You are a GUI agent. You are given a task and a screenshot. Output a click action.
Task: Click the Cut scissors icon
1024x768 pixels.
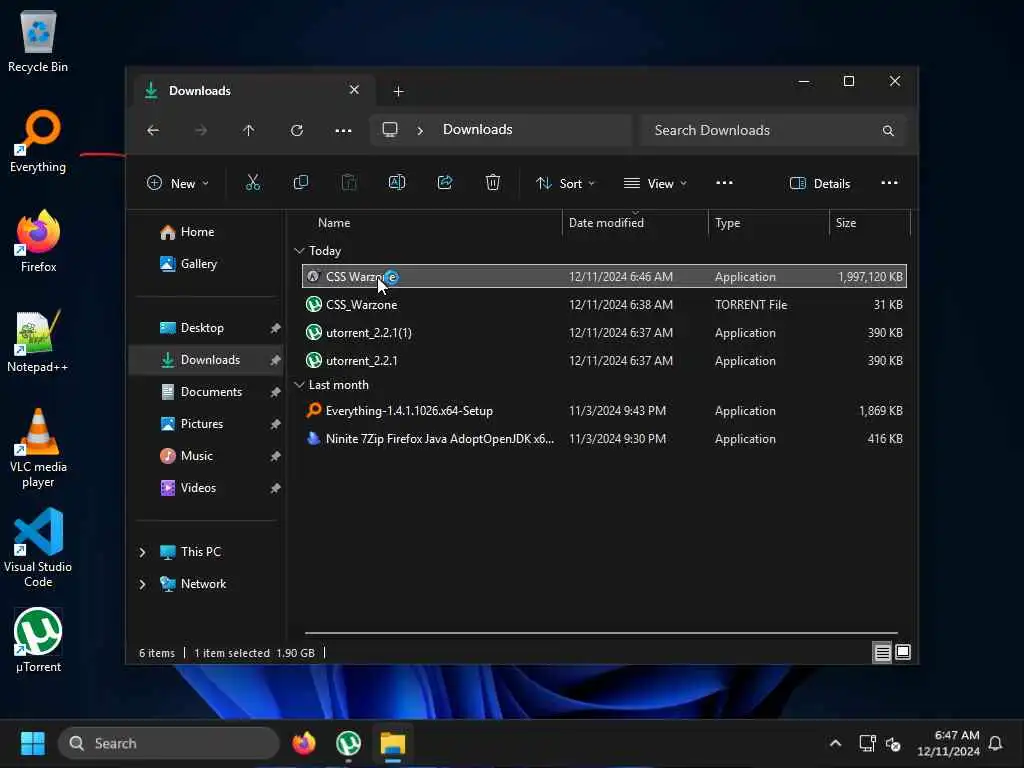pyautogui.click(x=253, y=183)
